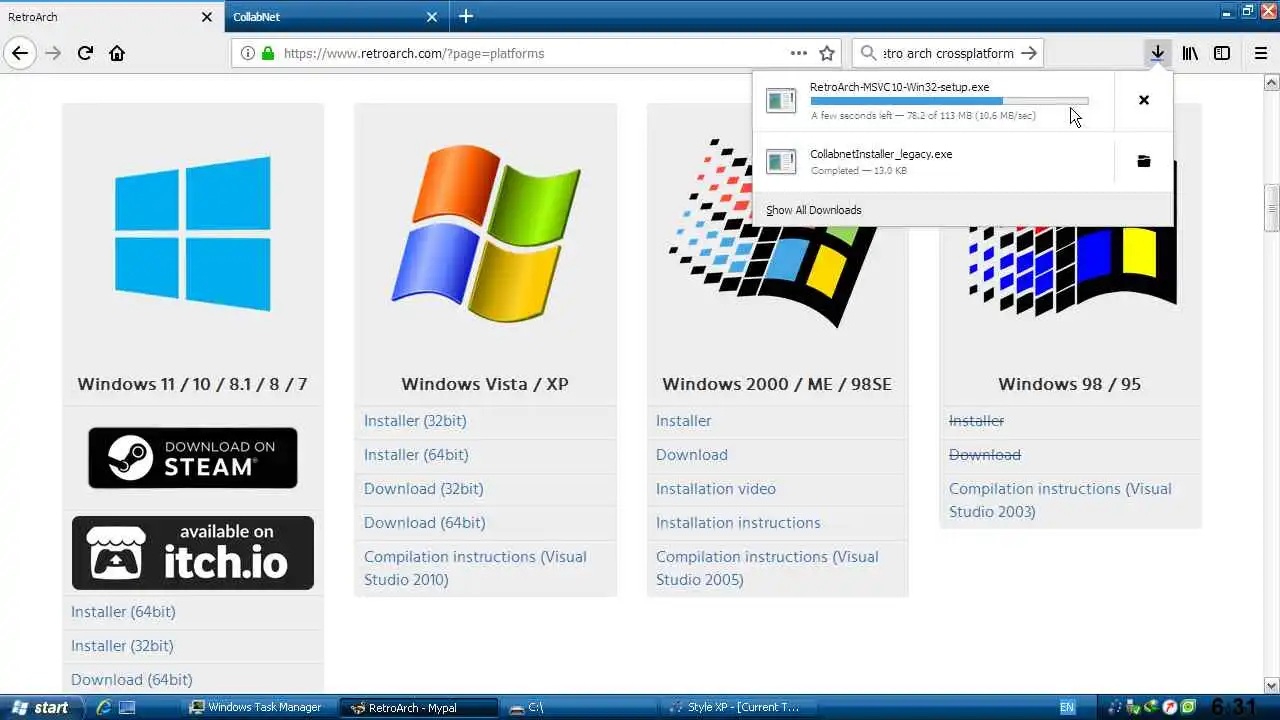This screenshot has height=720, width=1280.
Task: Select the C:\ taskbar window
Action: 578,707
